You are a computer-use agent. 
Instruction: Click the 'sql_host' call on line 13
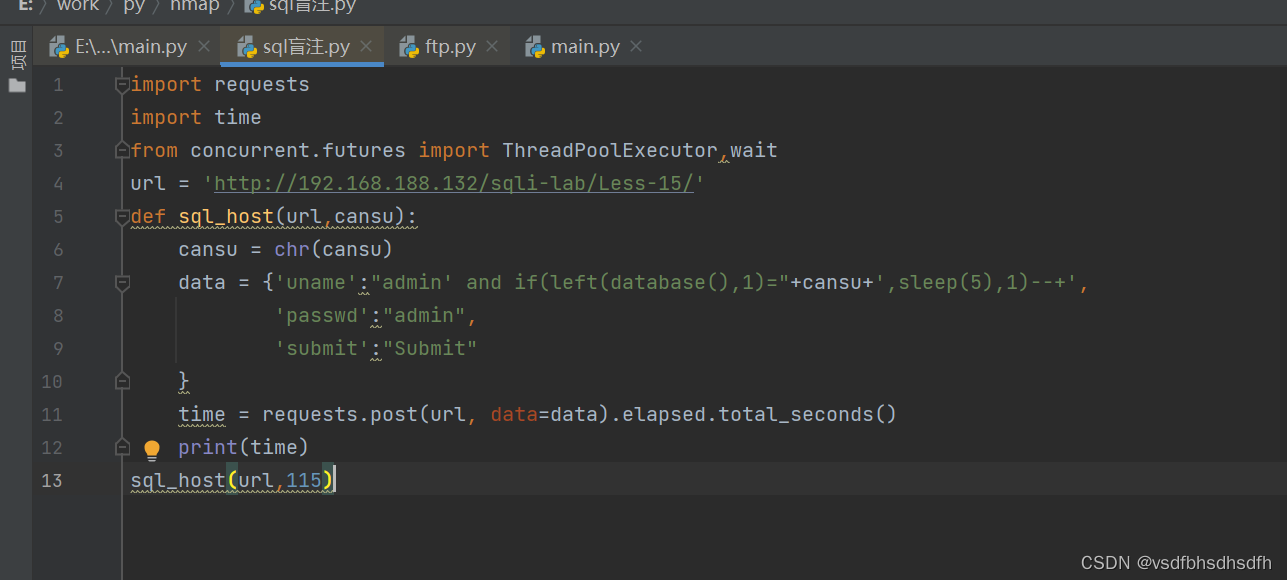pyautogui.click(x=178, y=481)
